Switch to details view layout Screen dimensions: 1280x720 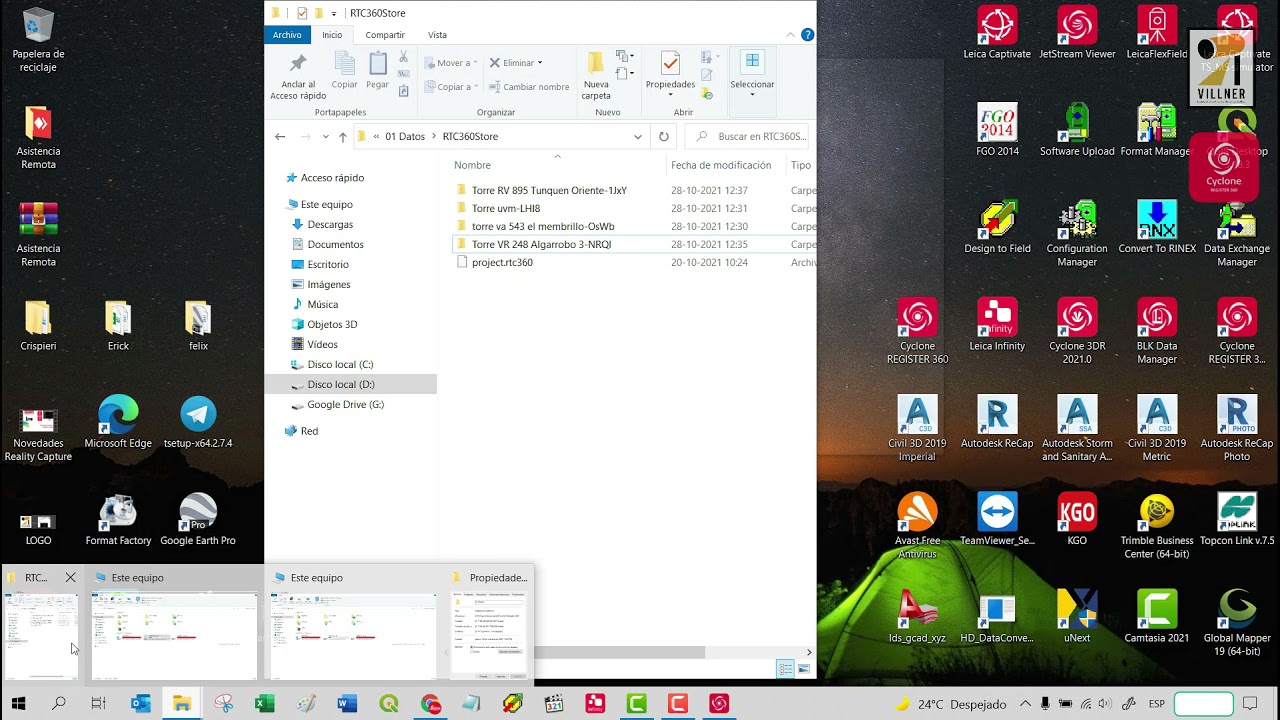pyautogui.click(x=786, y=669)
